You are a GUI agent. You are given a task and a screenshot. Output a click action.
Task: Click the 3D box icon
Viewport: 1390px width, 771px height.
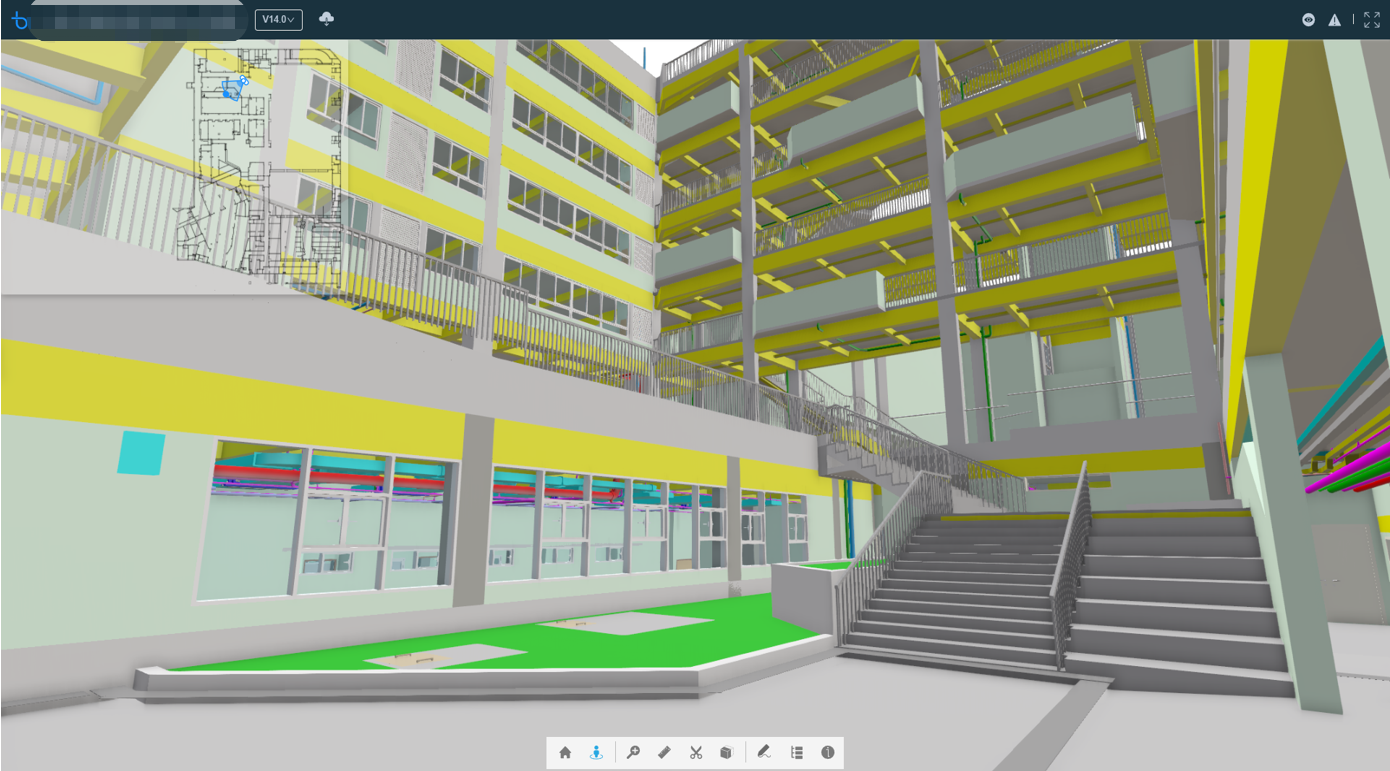727,753
